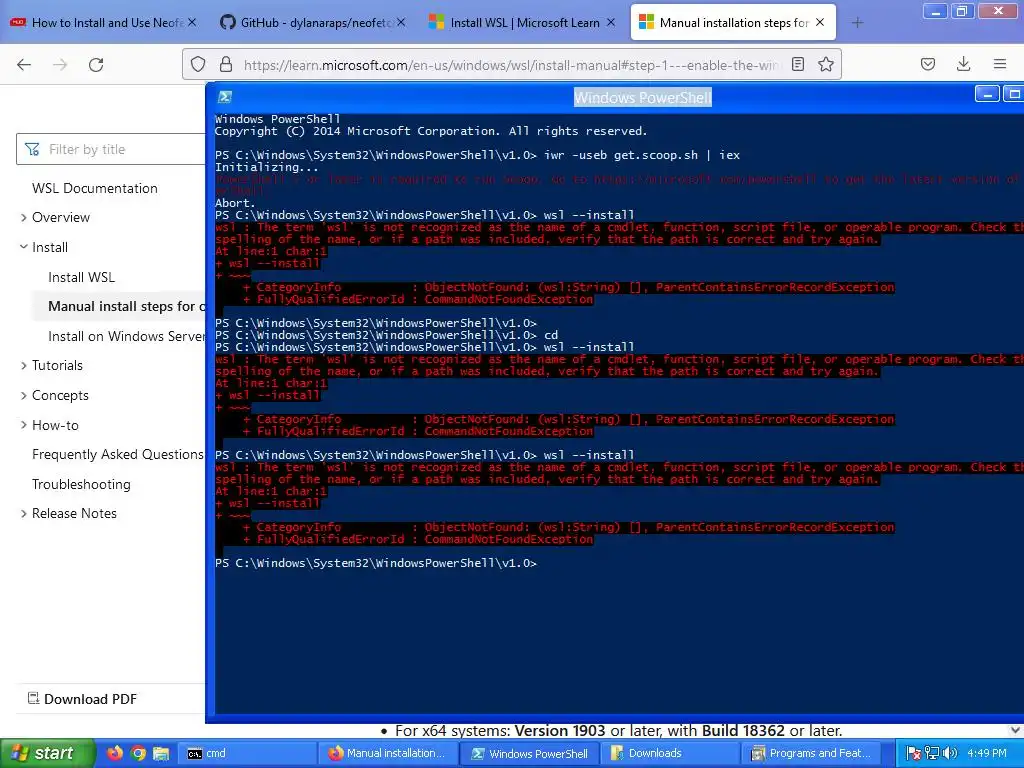
Task: Switch to cmd taskbar button
Action: (x=247, y=753)
